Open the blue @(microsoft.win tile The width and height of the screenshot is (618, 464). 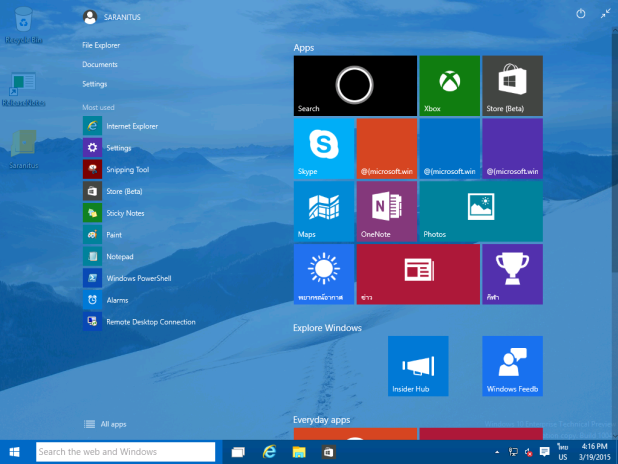(450, 149)
